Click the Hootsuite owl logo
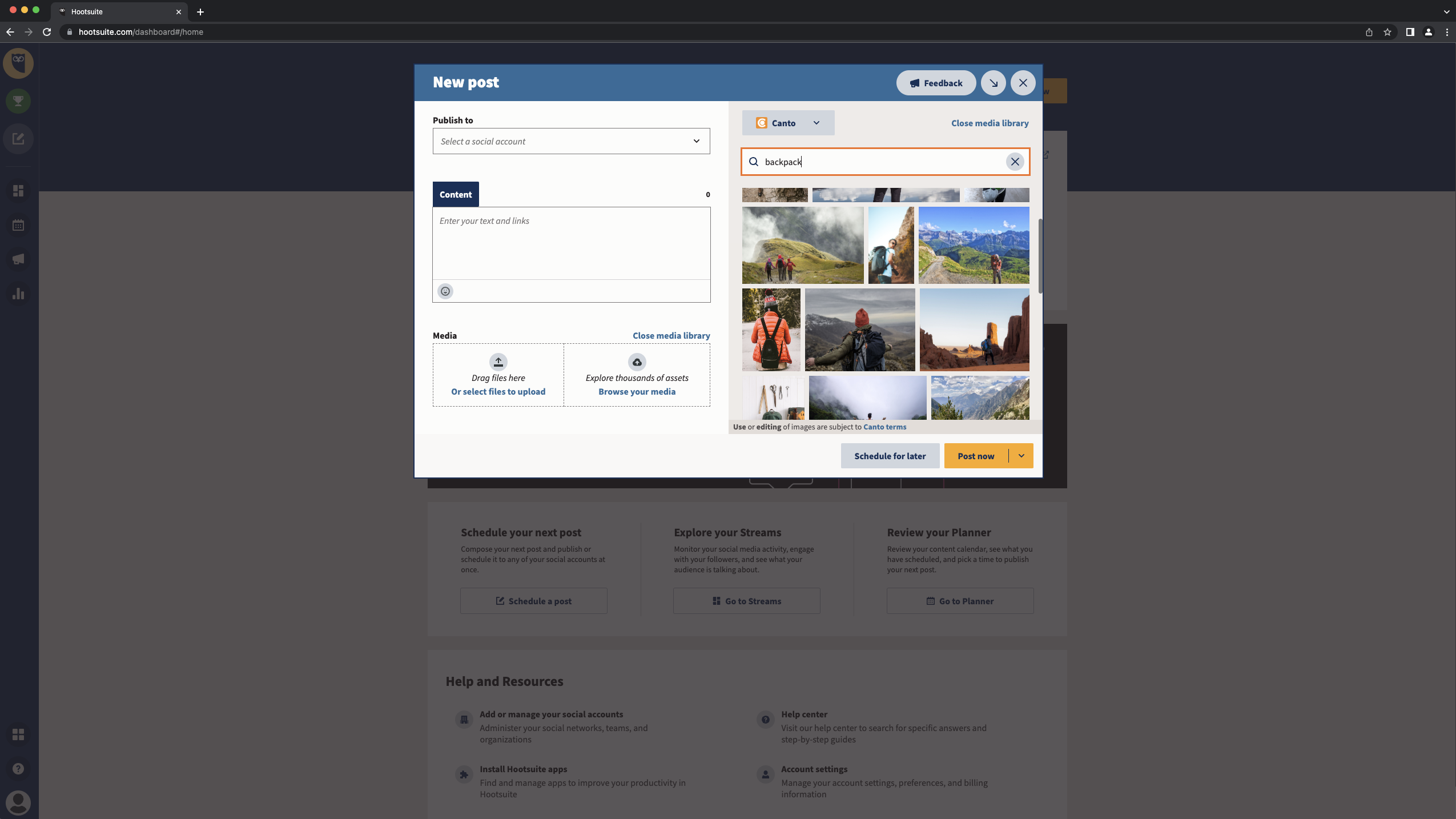This screenshot has height=819, width=1456. (18, 63)
